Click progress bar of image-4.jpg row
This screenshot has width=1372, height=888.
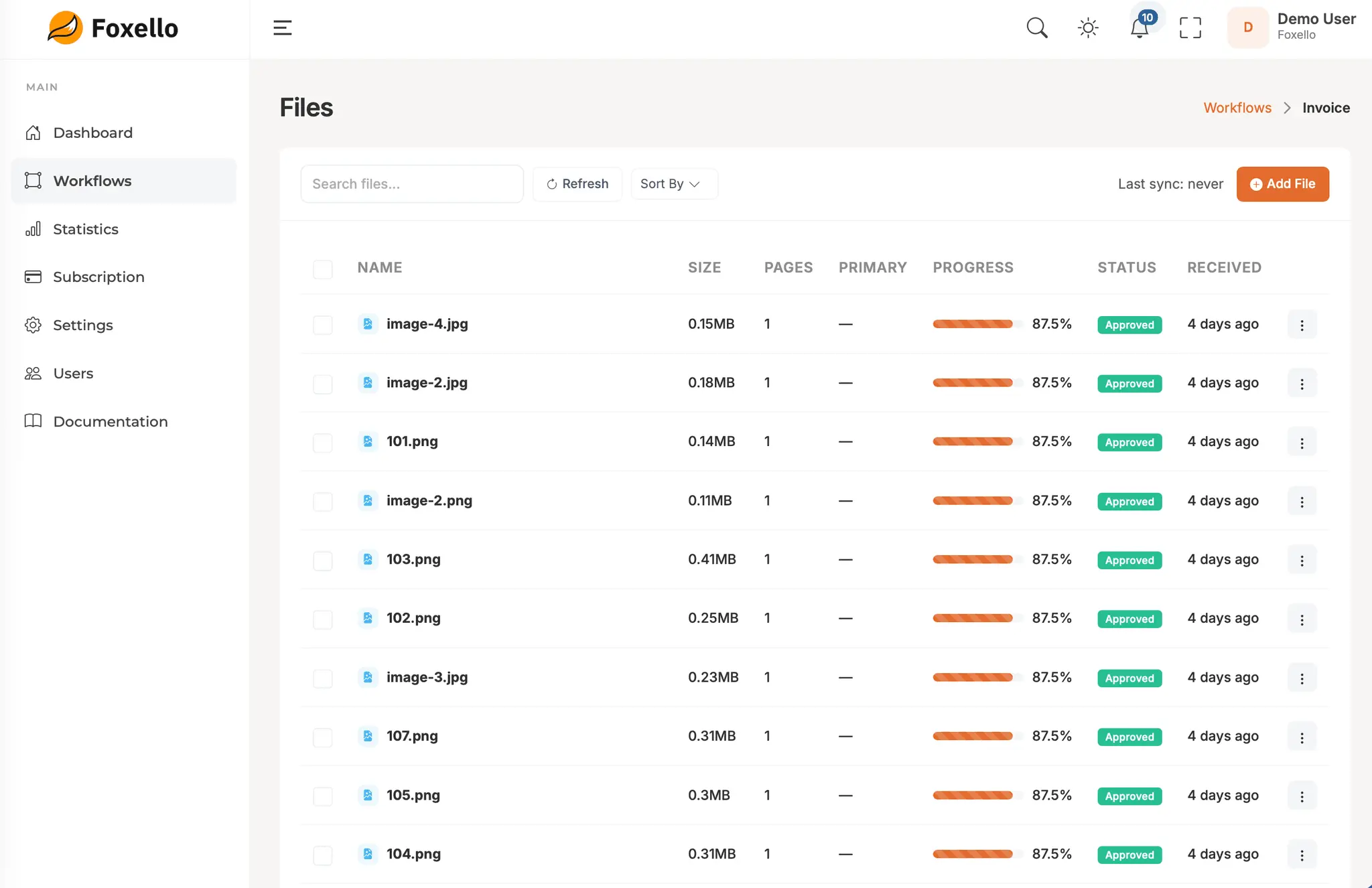pyautogui.click(x=977, y=324)
